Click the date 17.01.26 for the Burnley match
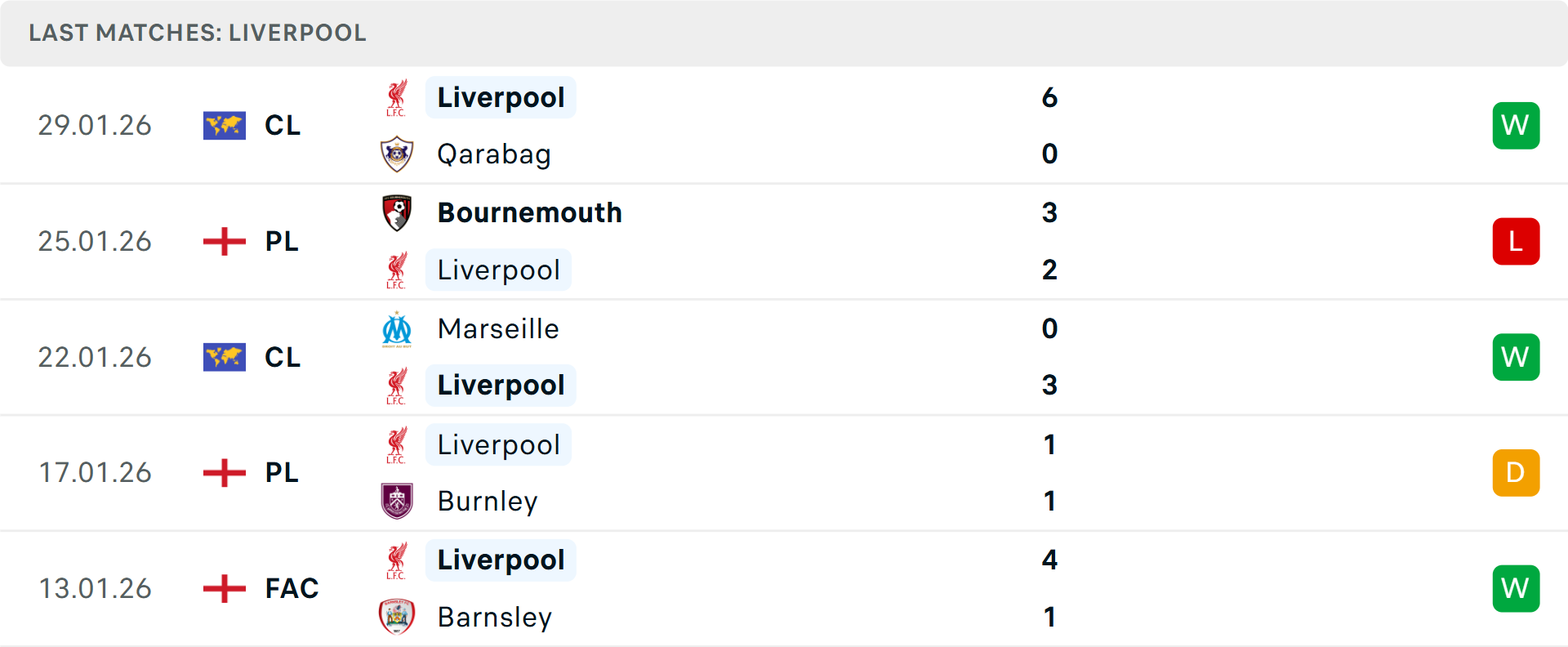Viewport: 1568px width, 647px height. pos(95,472)
